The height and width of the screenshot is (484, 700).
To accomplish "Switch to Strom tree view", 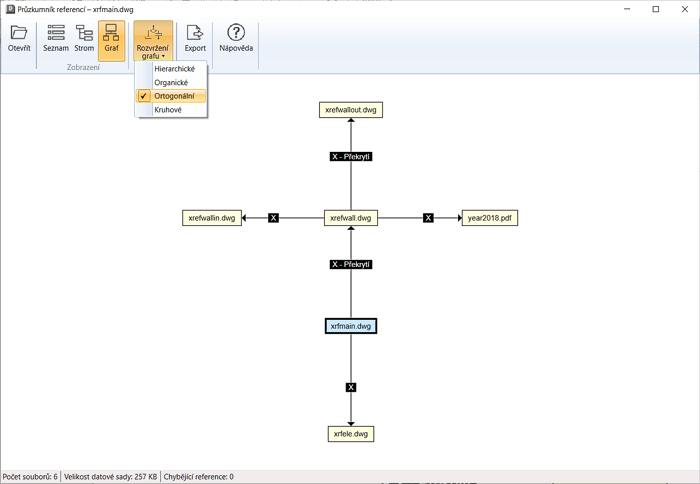I will click(84, 39).
